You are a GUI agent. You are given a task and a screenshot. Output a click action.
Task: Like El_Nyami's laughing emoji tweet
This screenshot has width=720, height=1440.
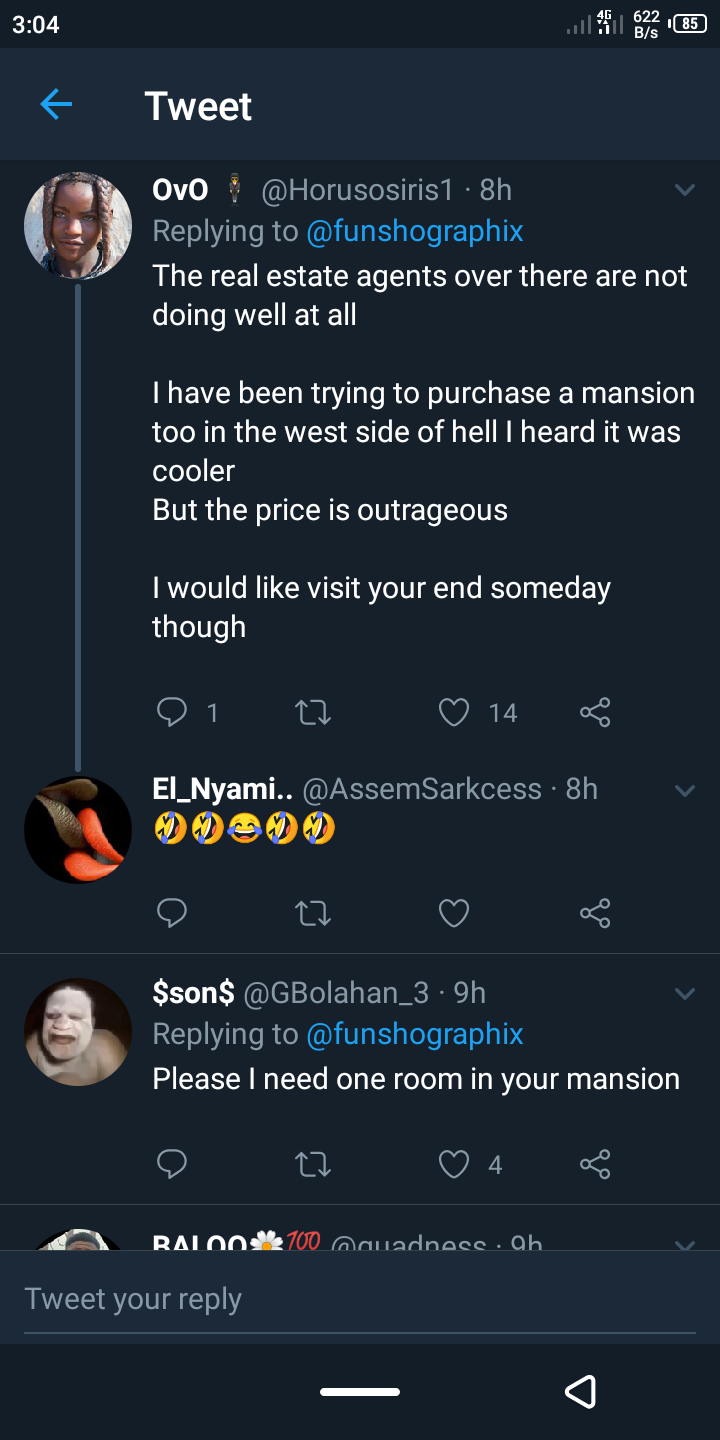454,913
